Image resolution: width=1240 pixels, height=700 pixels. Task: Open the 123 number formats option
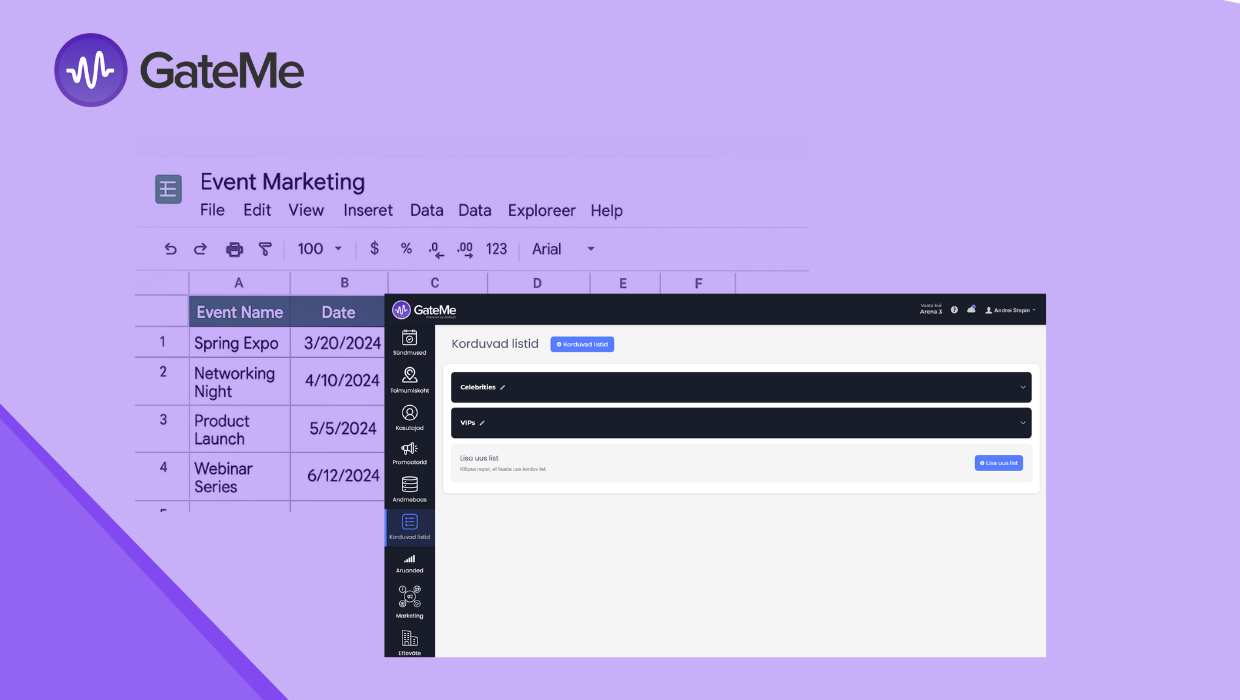497,249
